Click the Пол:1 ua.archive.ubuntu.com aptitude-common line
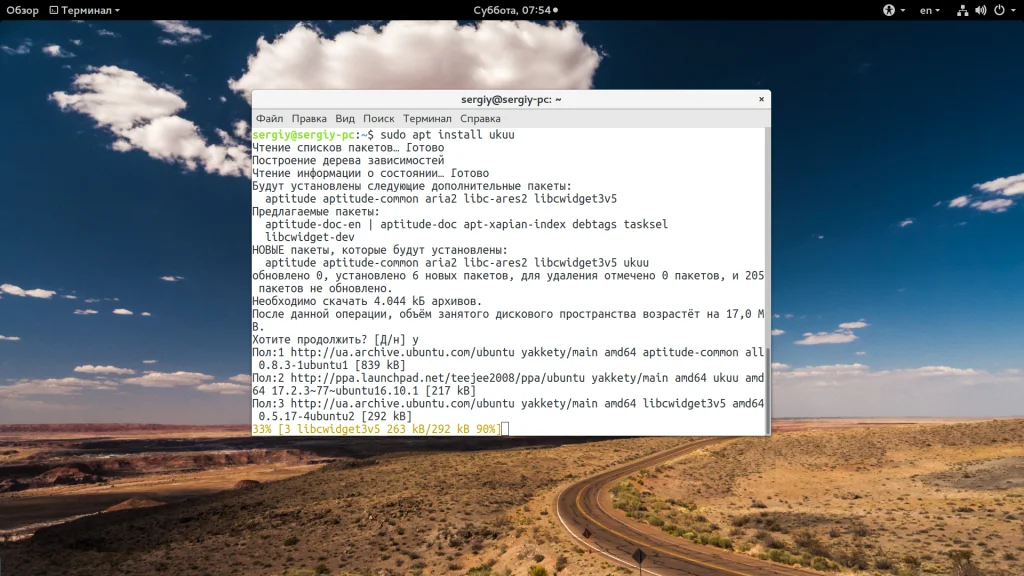The image size is (1024, 576). [x=508, y=353]
